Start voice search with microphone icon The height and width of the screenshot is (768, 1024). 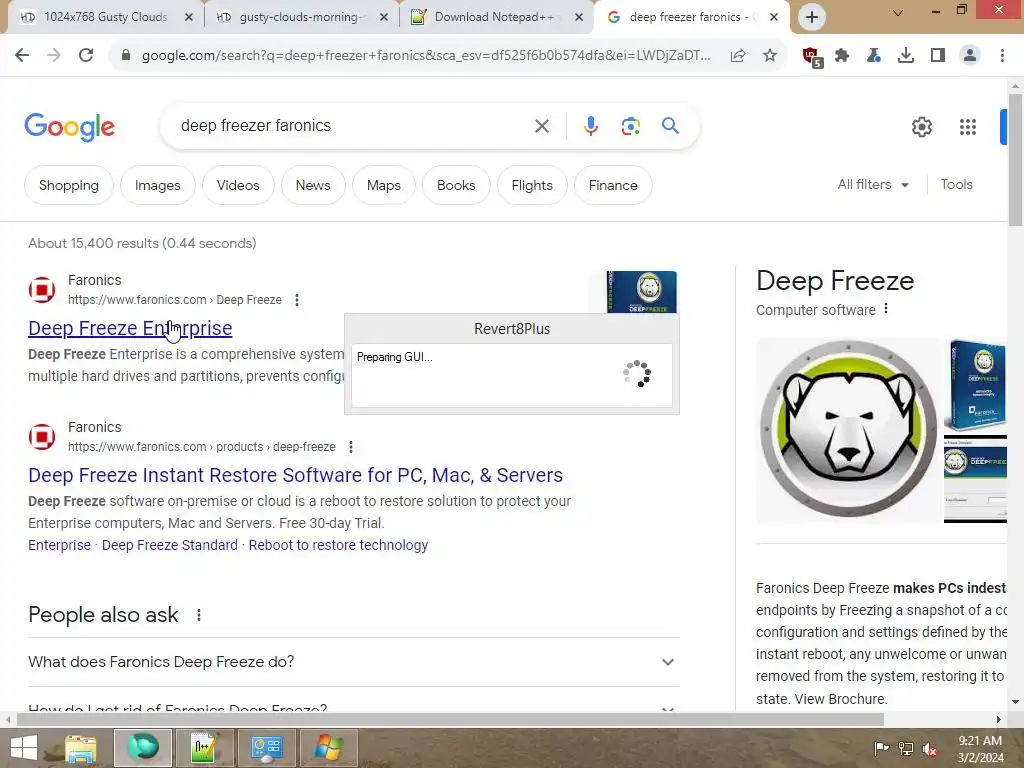590,126
